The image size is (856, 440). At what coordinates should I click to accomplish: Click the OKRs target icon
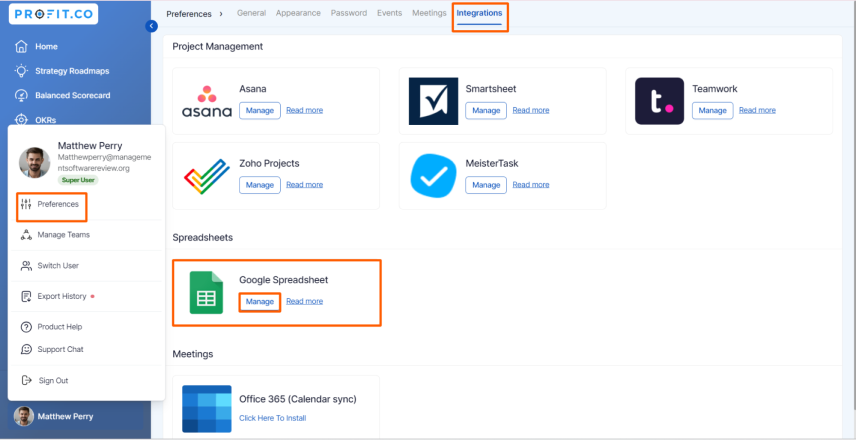[21, 120]
